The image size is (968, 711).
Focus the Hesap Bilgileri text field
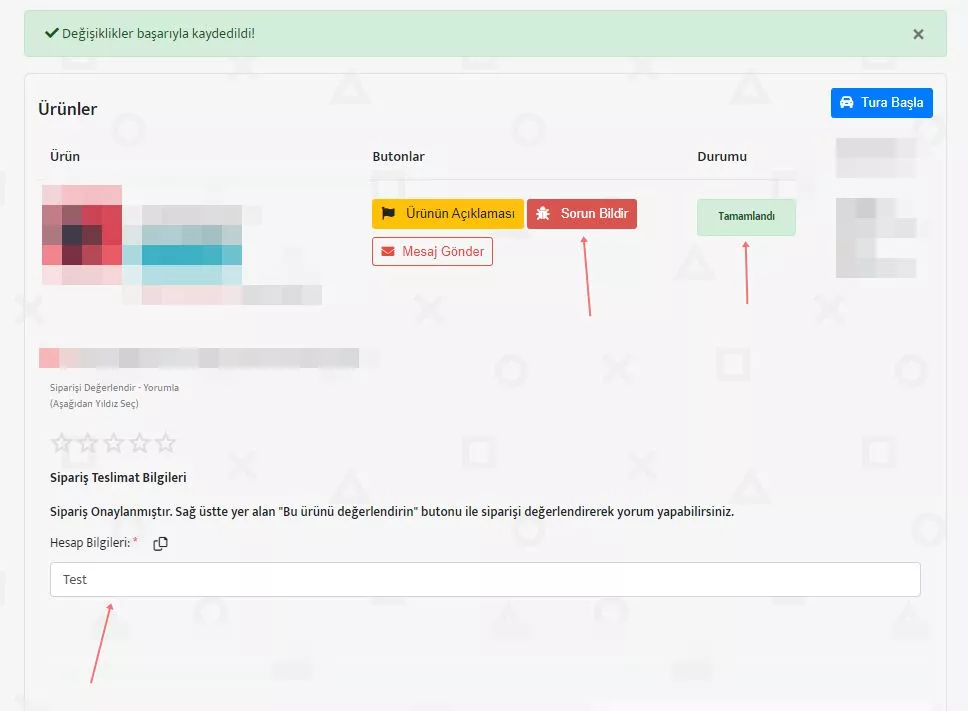coord(485,580)
